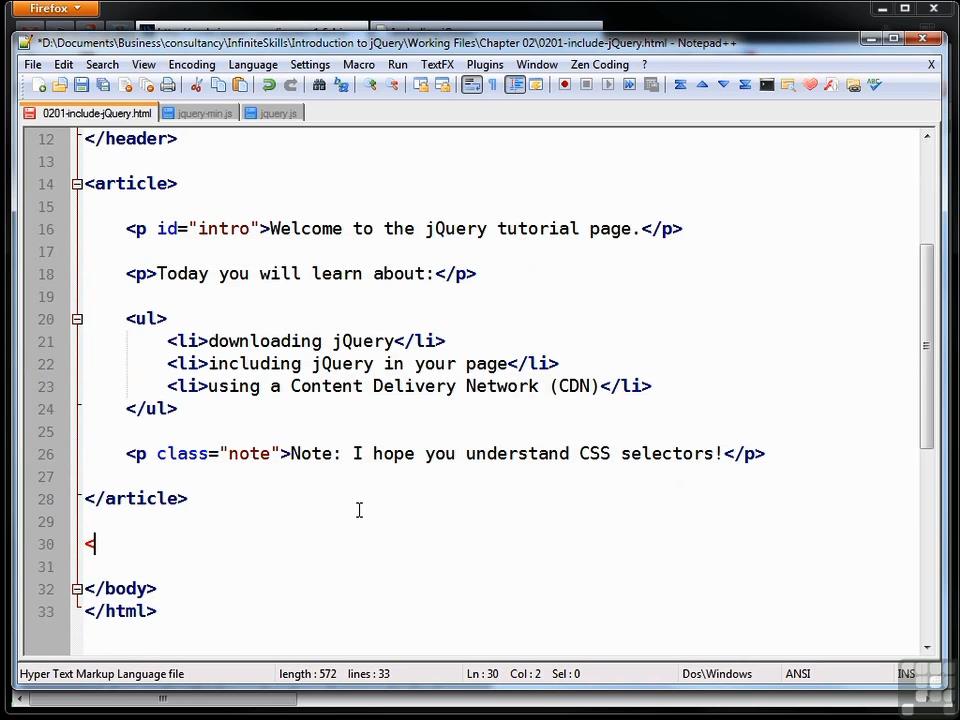
Task: Save the file with the floppy disk icon
Action: click(x=81, y=85)
